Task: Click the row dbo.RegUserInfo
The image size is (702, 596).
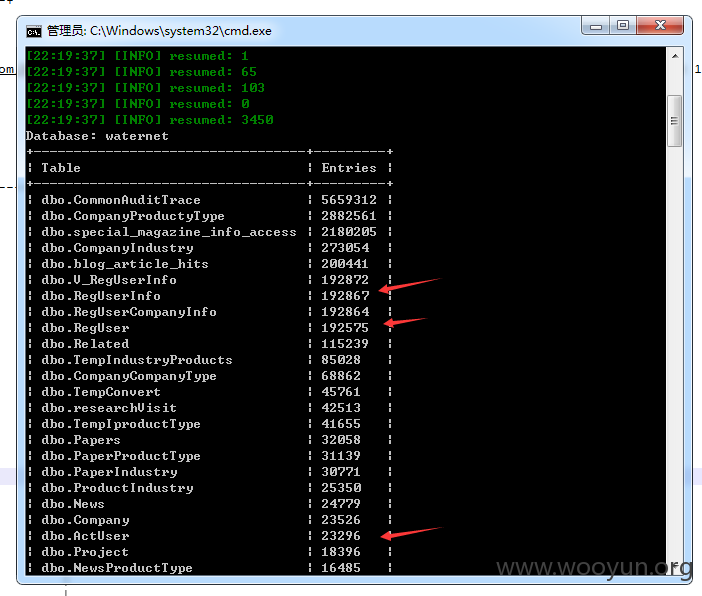Action: pyautogui.click(x=210, y=296)
